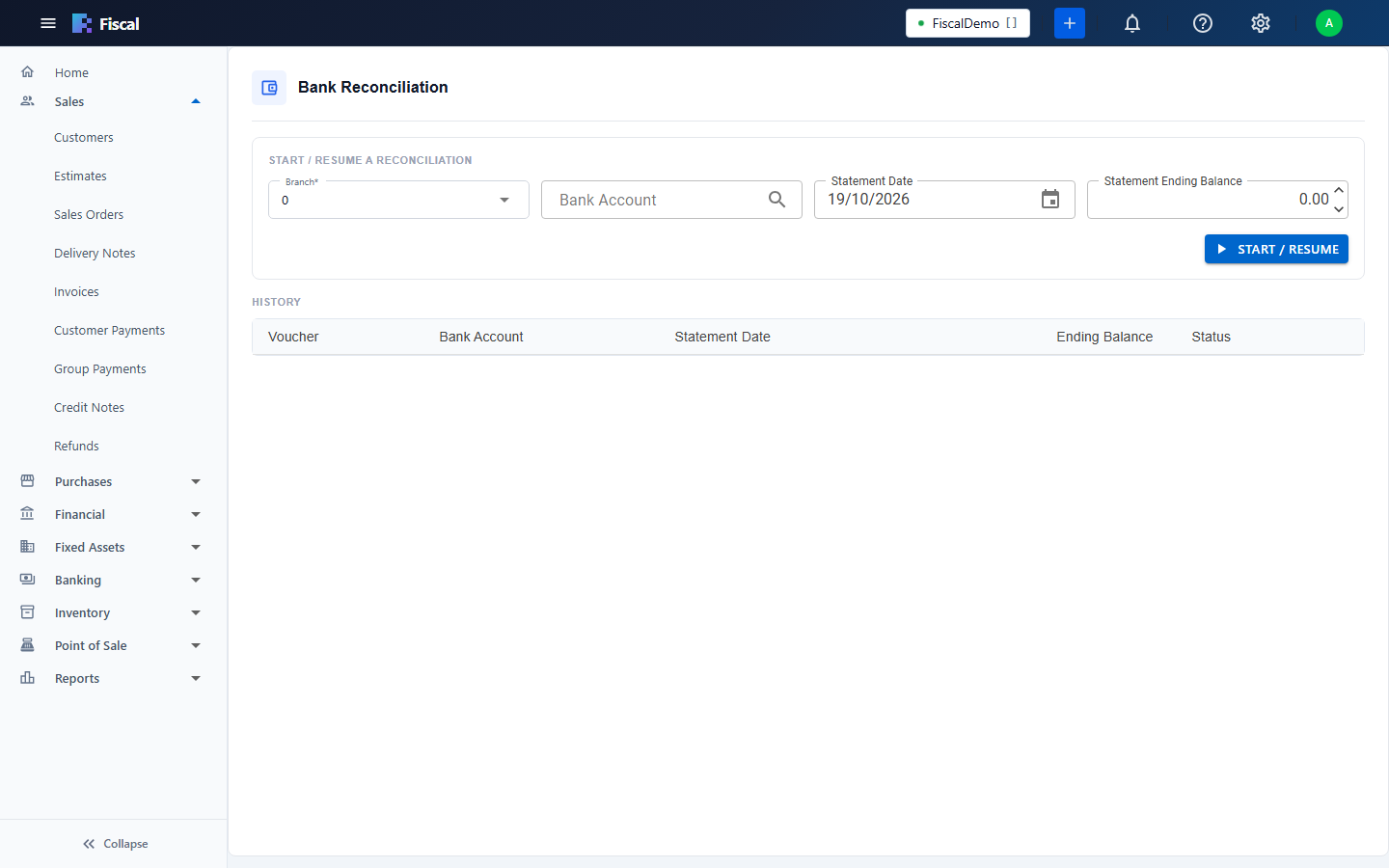Increase the Statement Ending Balance with up arrow

coord(1339,191)
